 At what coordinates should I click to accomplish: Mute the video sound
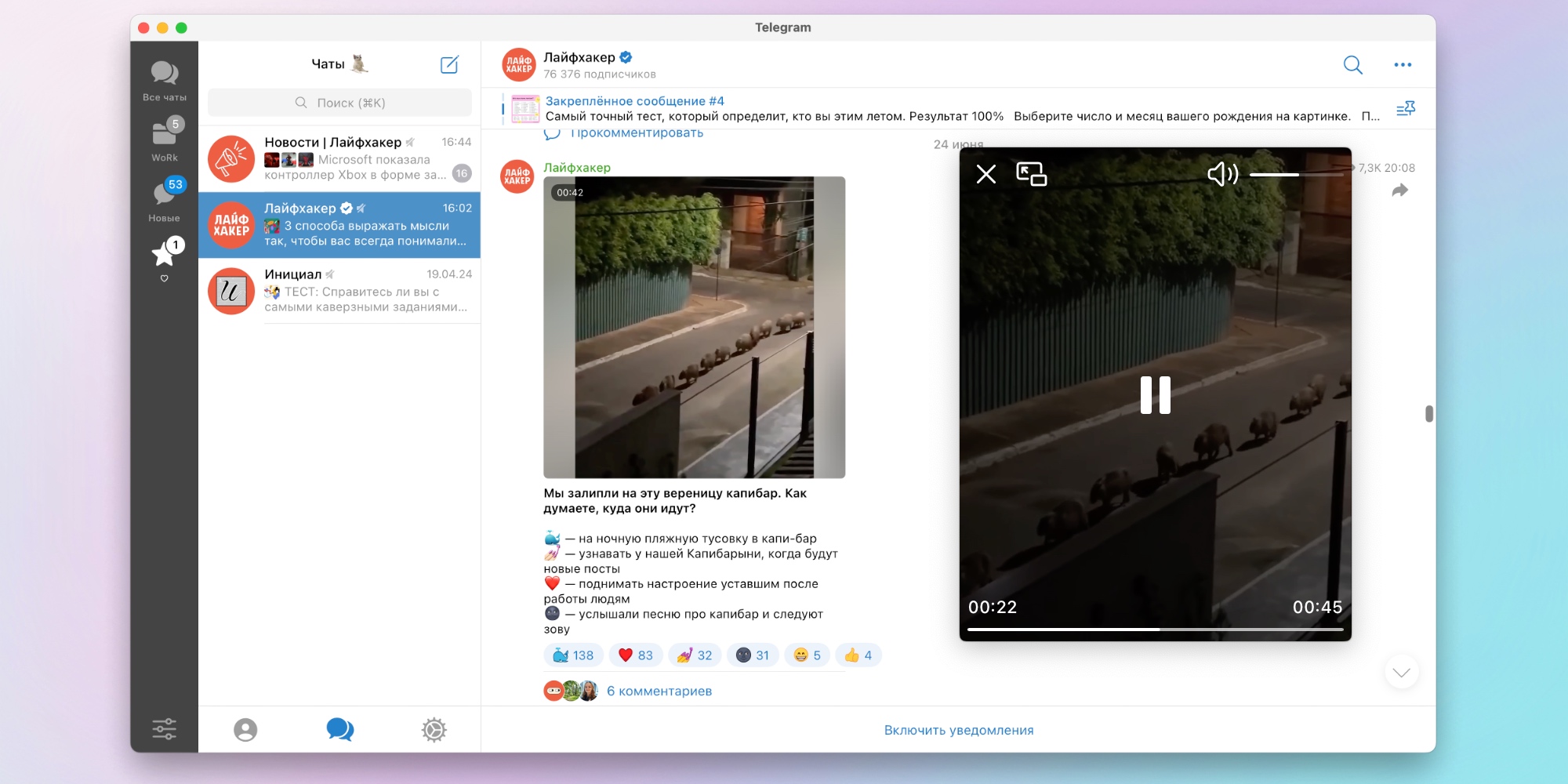coord(1222,174)
